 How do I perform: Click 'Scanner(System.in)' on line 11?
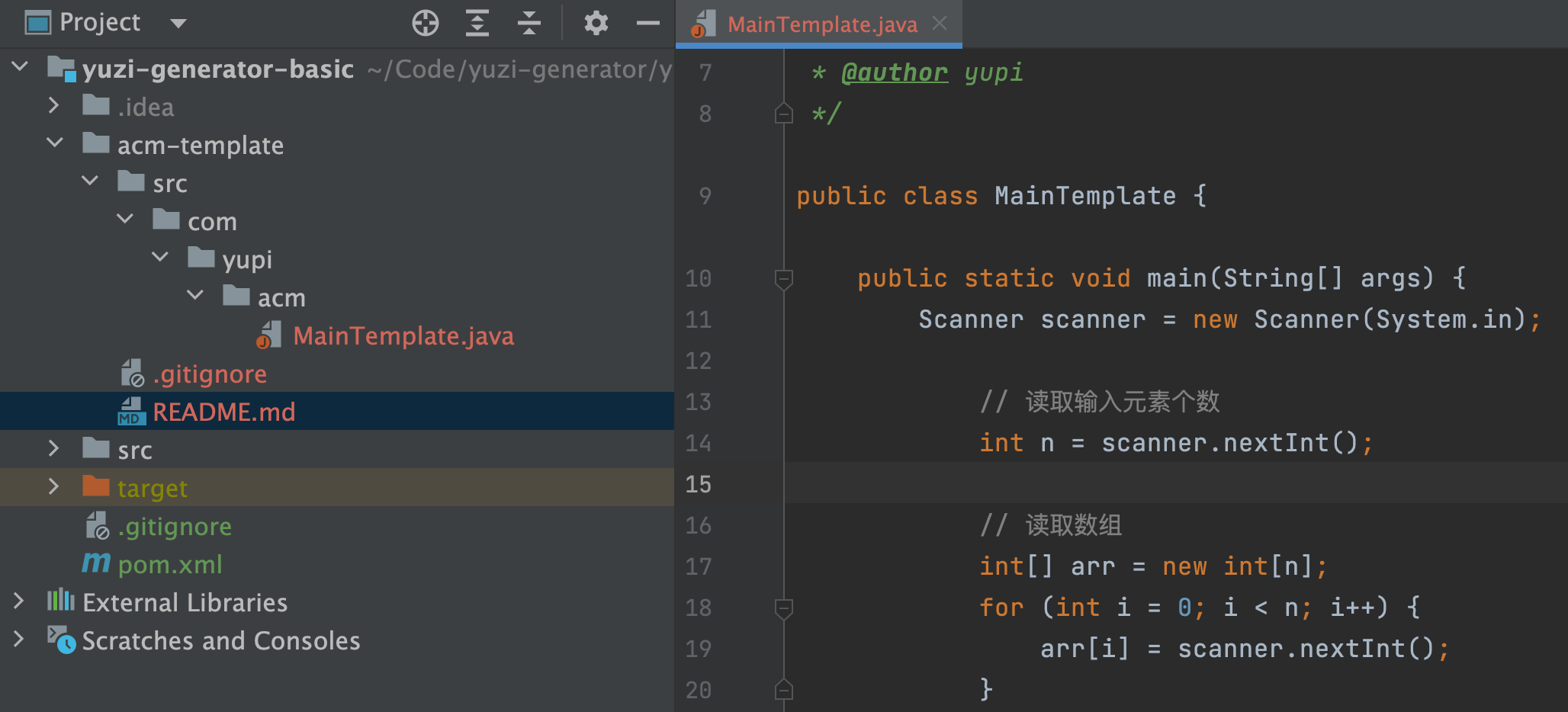pyautogui.click(x=1390, y=319)
